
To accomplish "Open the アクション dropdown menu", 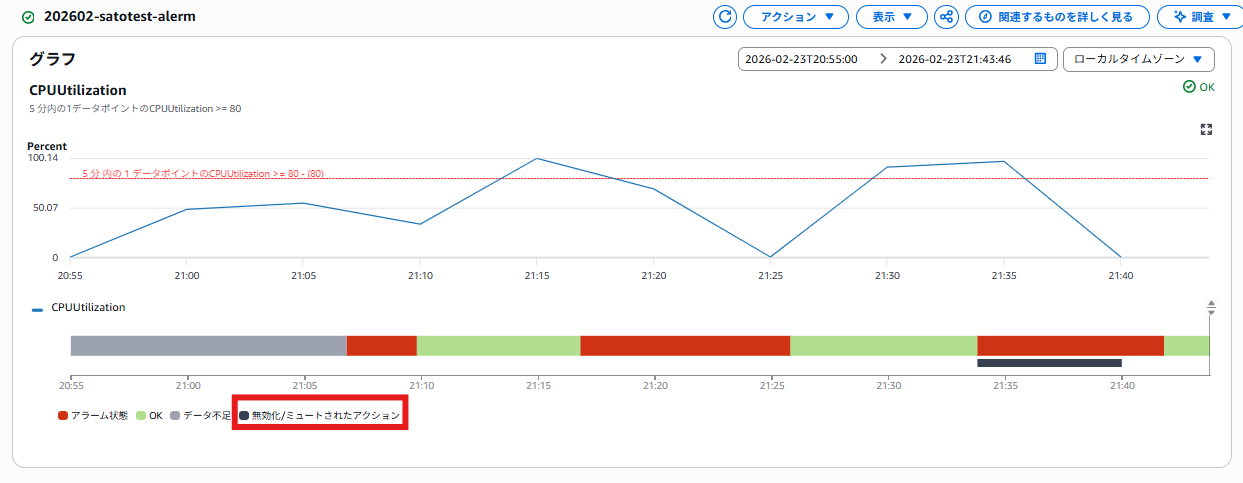I will pyautogui.click(x=796, y=17).
